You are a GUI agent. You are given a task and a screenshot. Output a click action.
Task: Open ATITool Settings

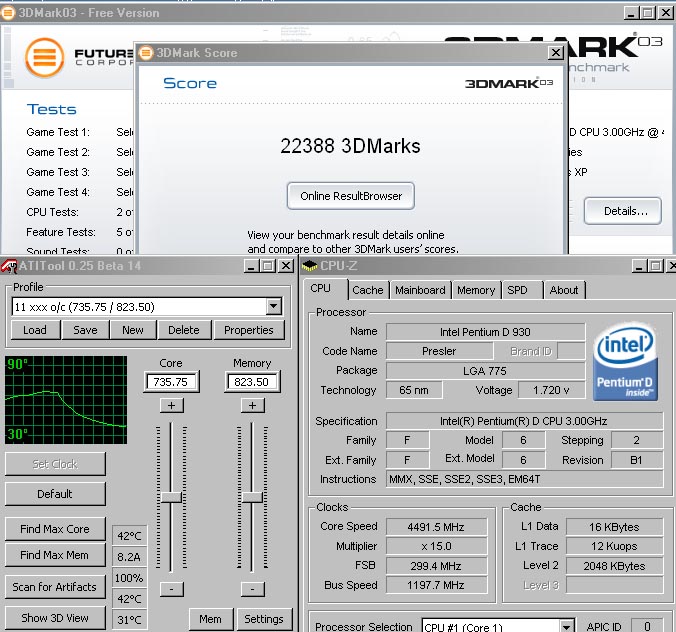click(x=264, y=619)
